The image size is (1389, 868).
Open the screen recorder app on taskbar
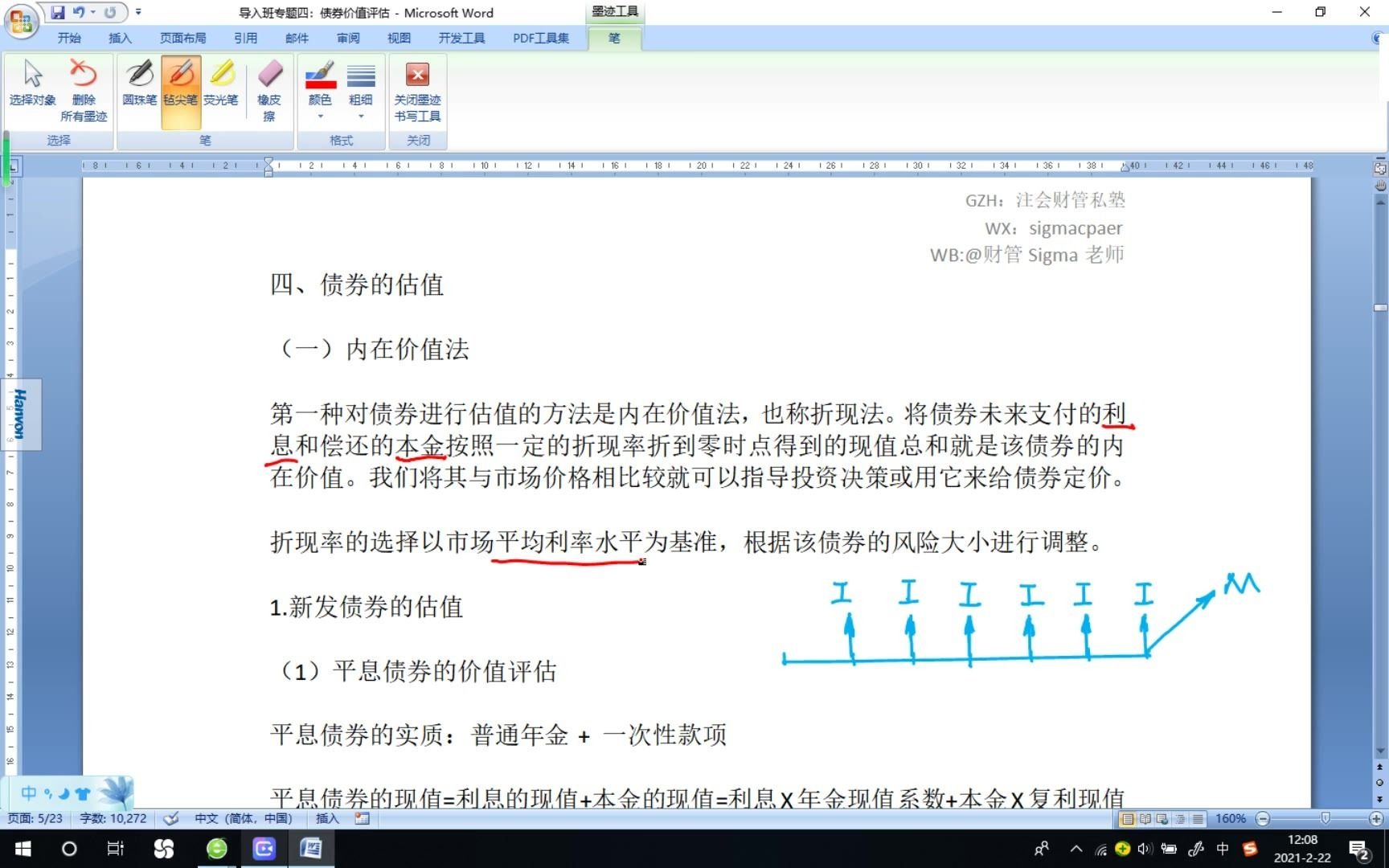[x=264, y=849]
